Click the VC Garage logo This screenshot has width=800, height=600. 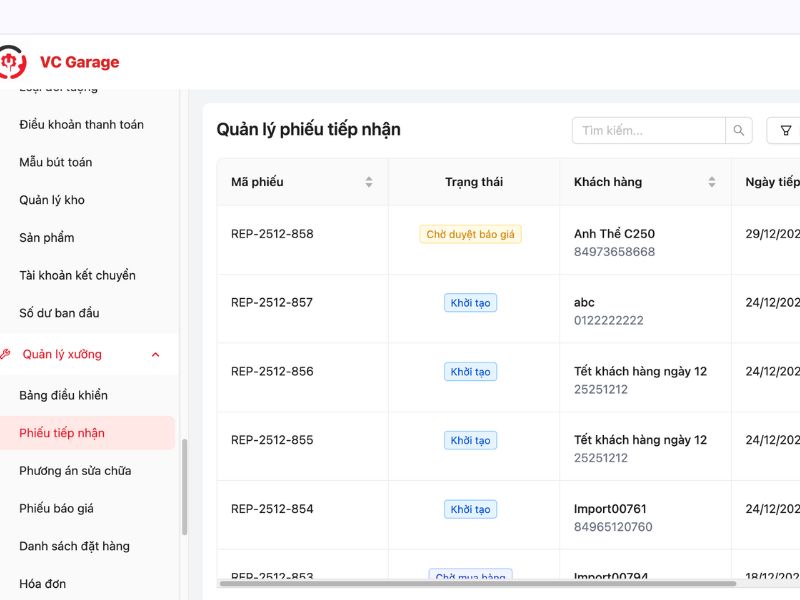point(60,61)
